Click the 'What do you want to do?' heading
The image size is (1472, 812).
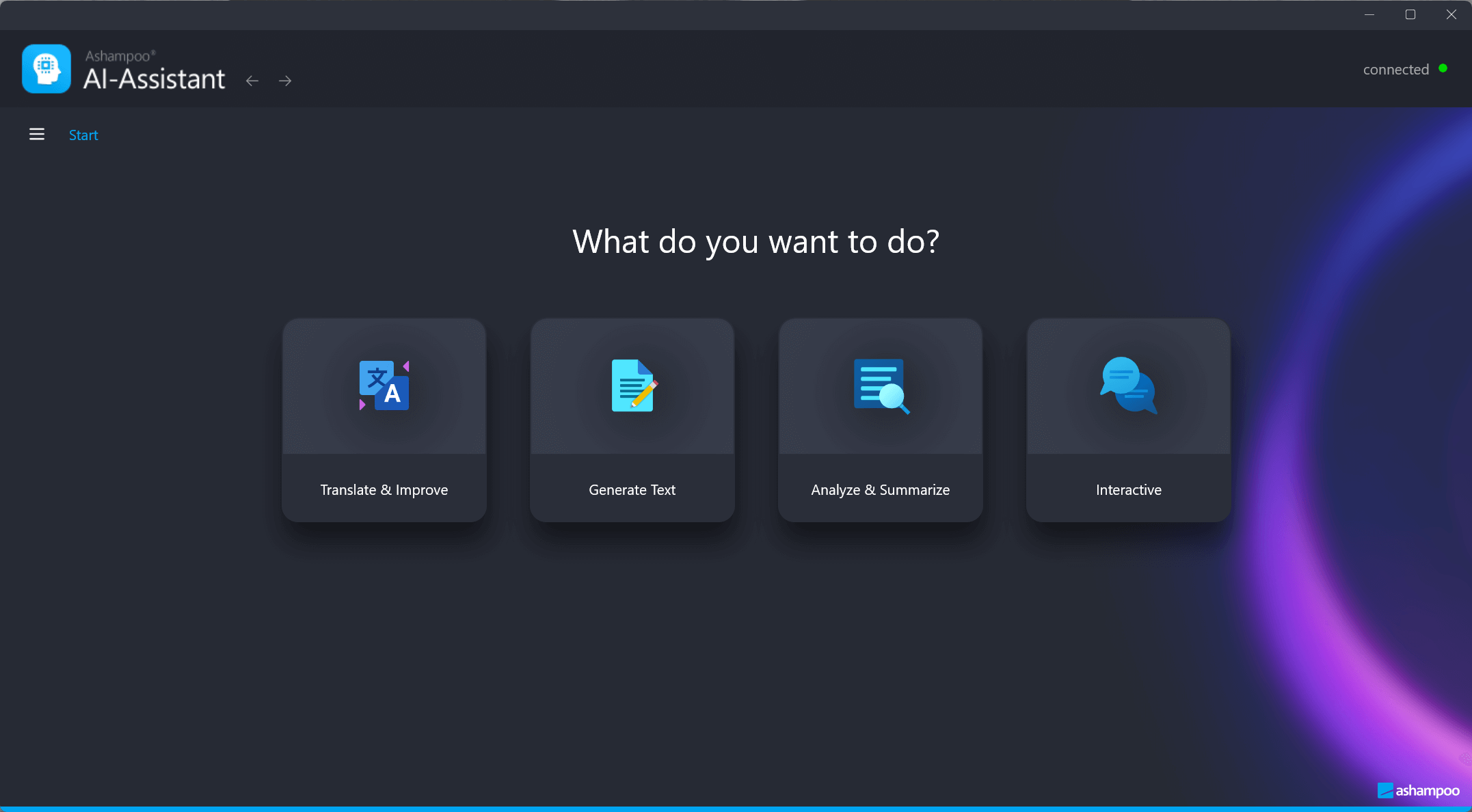coord(755,241)
